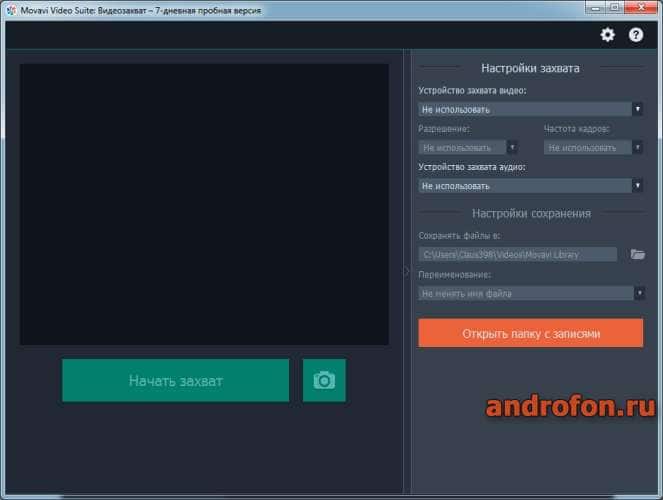Click the Movavi app icon in title bar
Viewport: 663px width, 500px height.
click(x=11, y=10)
